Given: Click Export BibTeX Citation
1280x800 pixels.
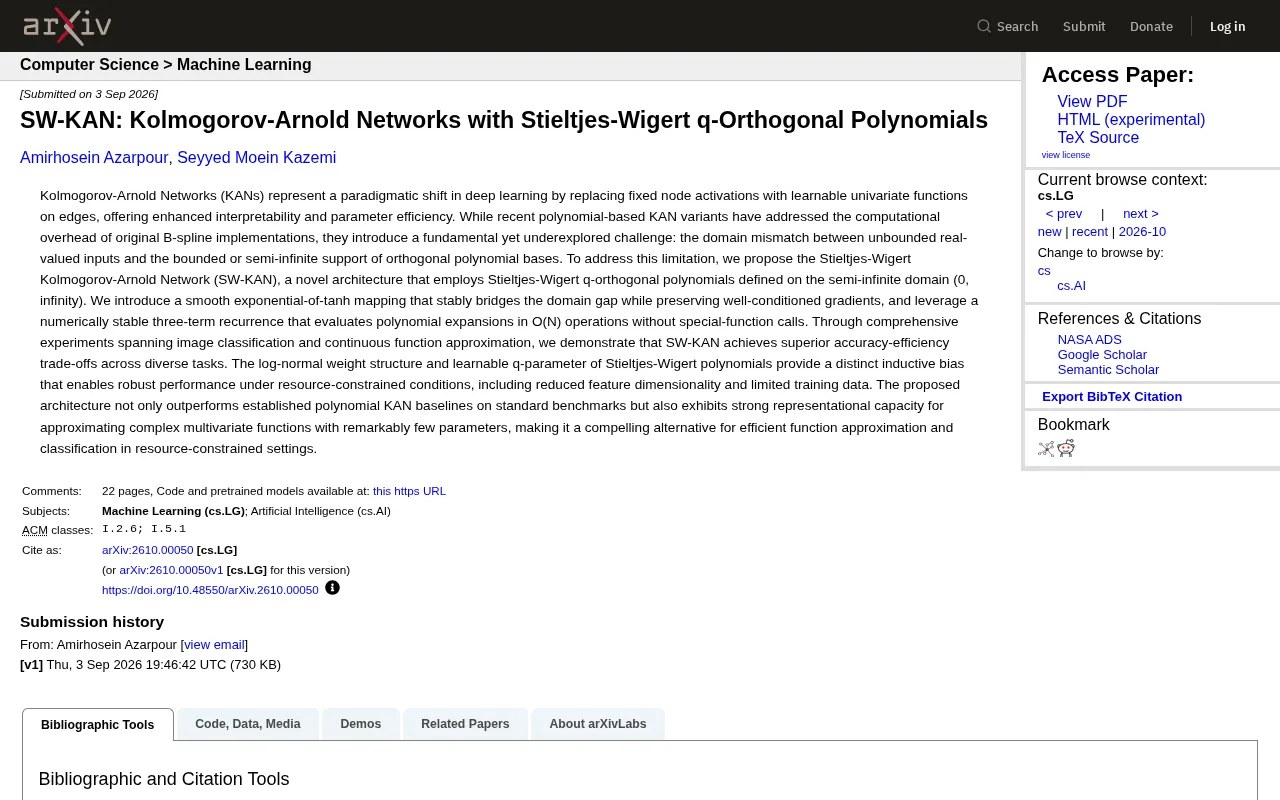Looking at the screenshot, I should (1112, 397).
